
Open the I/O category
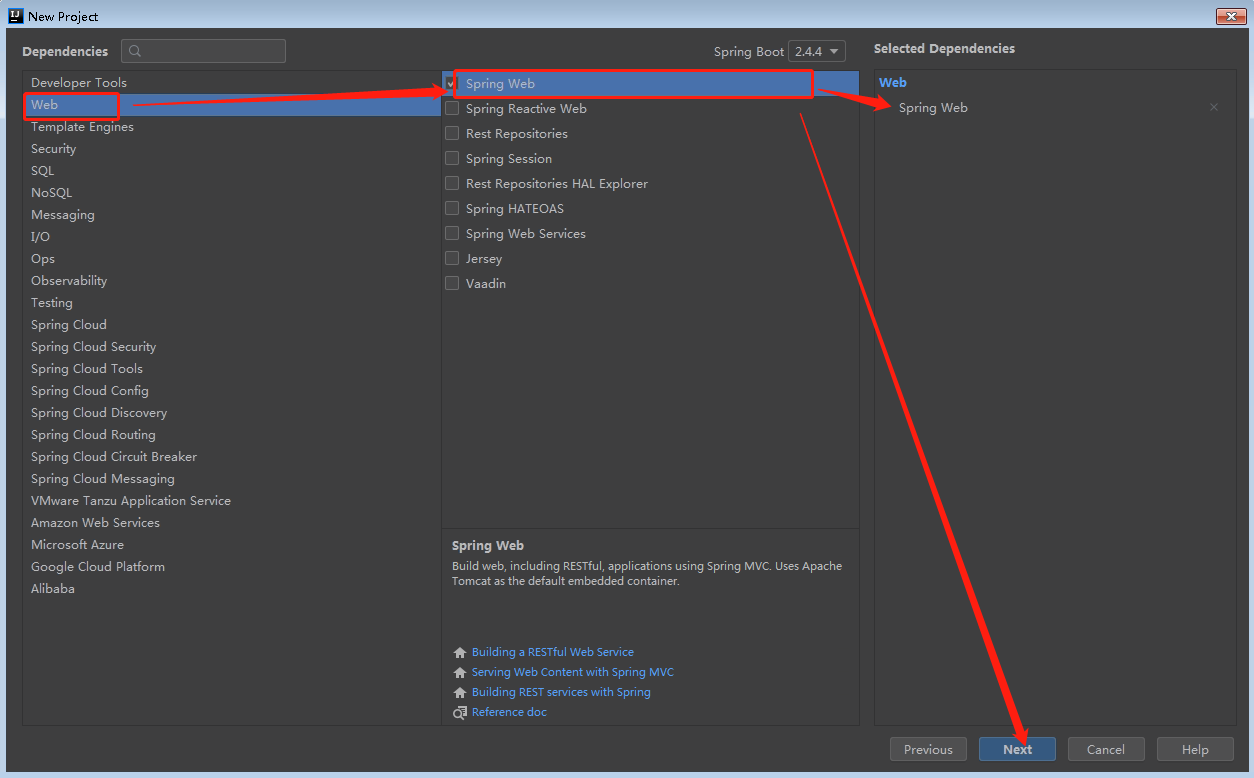[231, 237]
